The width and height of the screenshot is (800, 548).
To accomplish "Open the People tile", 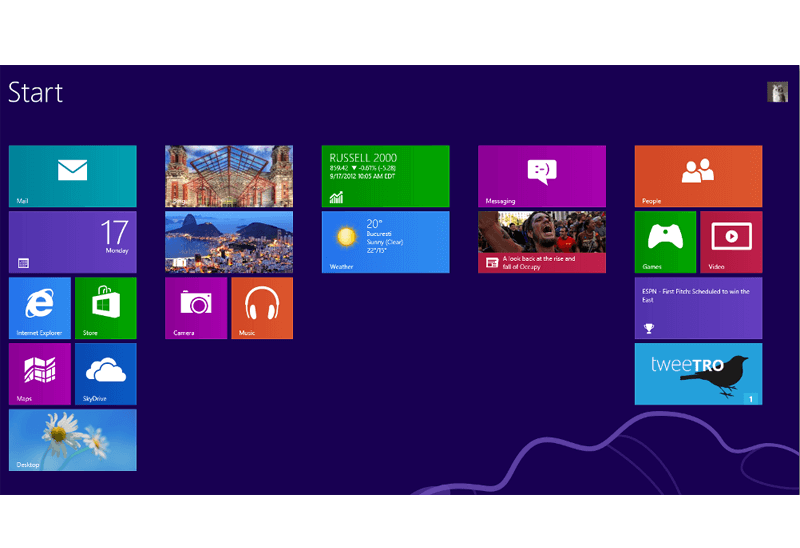I will pos(698,176).
